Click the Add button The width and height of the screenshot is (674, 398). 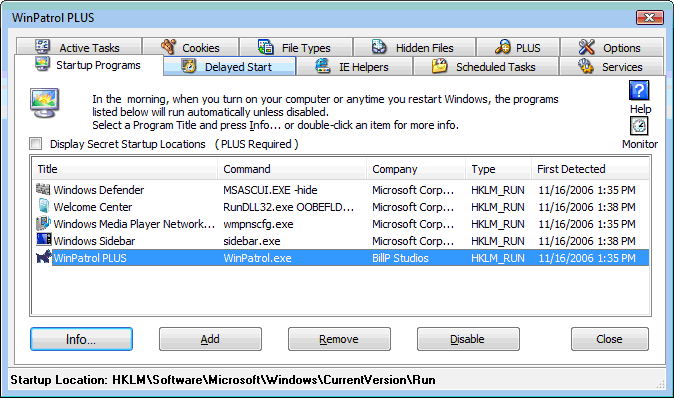[x=210, y=339]
